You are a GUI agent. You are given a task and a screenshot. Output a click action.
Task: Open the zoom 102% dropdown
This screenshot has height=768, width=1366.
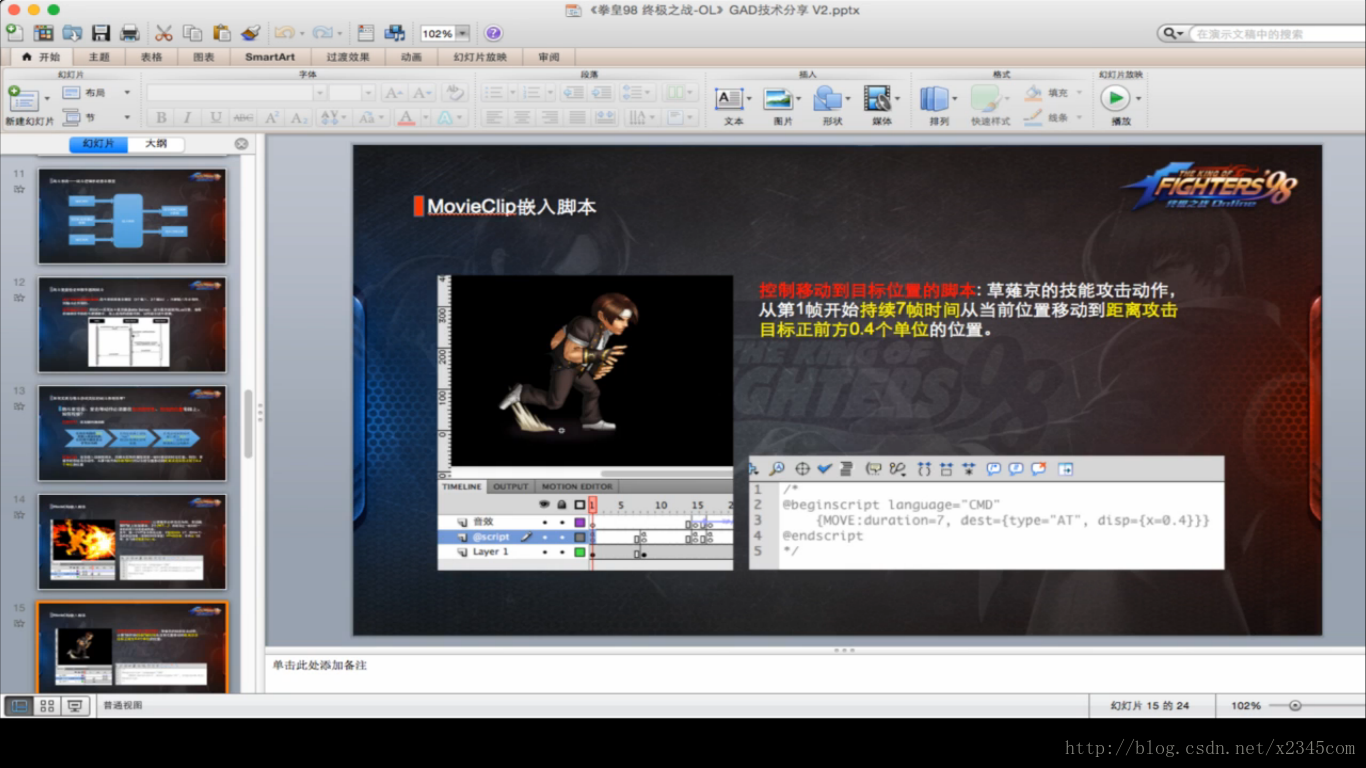(x=461, y=33)
